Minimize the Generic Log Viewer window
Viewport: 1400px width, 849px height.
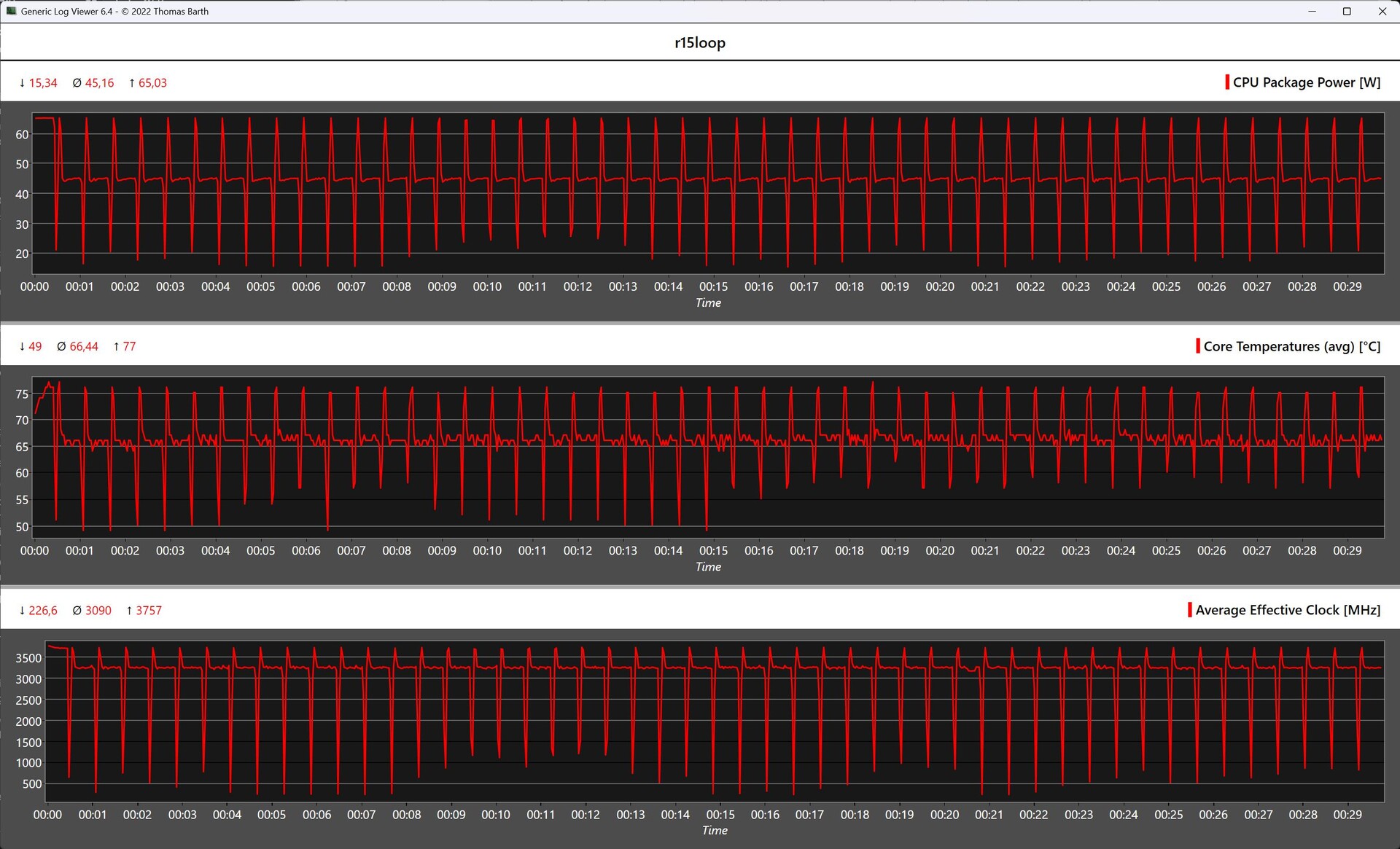(x=1312, y=11)
